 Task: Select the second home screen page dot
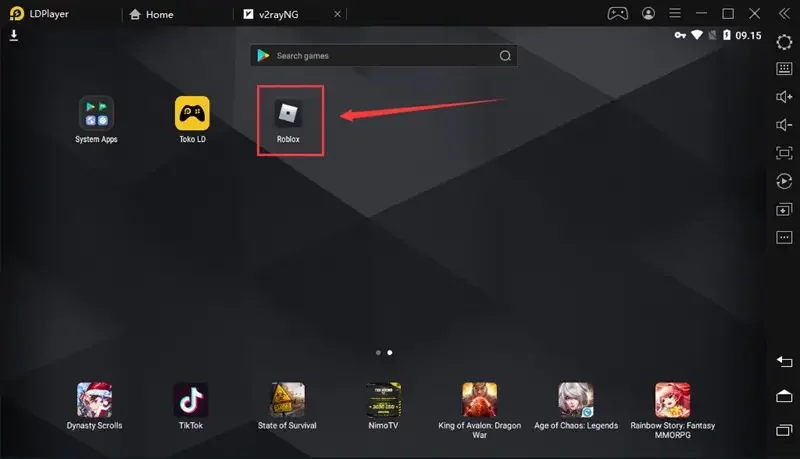390,352
